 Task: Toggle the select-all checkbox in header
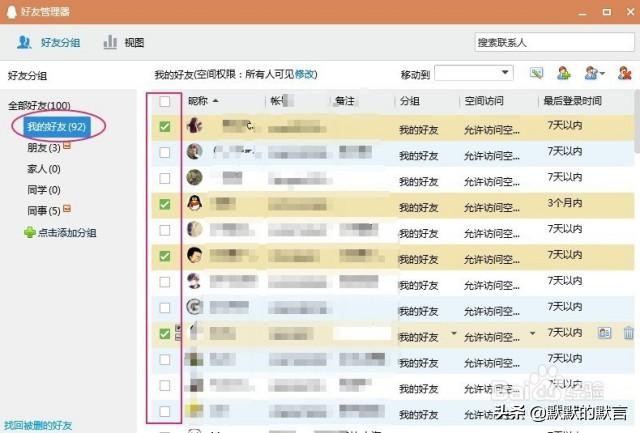[x=165, y=101]
